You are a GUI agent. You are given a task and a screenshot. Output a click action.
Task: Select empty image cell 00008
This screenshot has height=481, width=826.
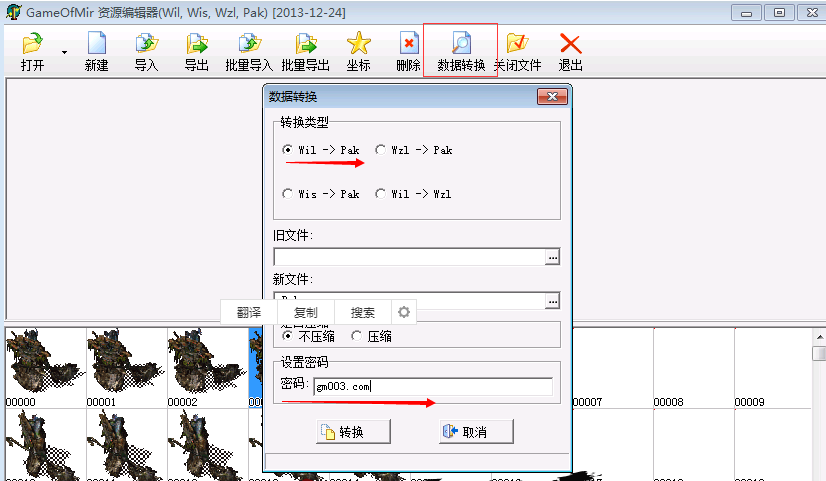tap(694, 368)
